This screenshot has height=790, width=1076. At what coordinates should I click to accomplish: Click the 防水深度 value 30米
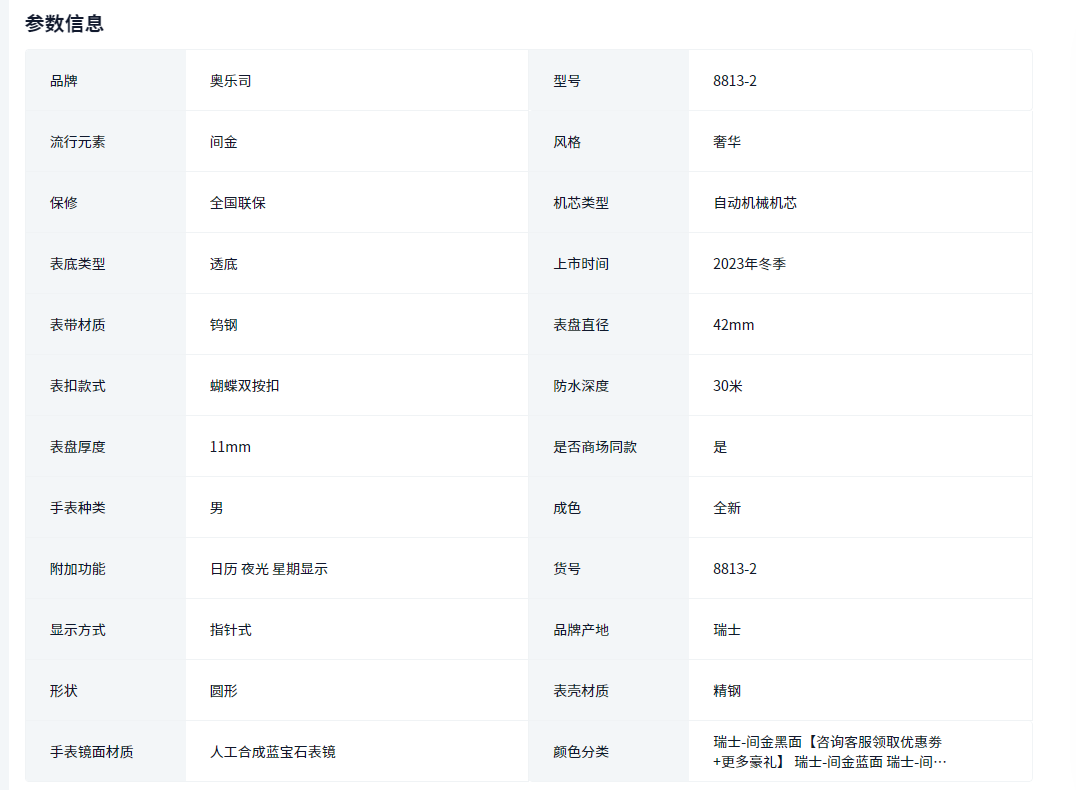click(728, 386)
